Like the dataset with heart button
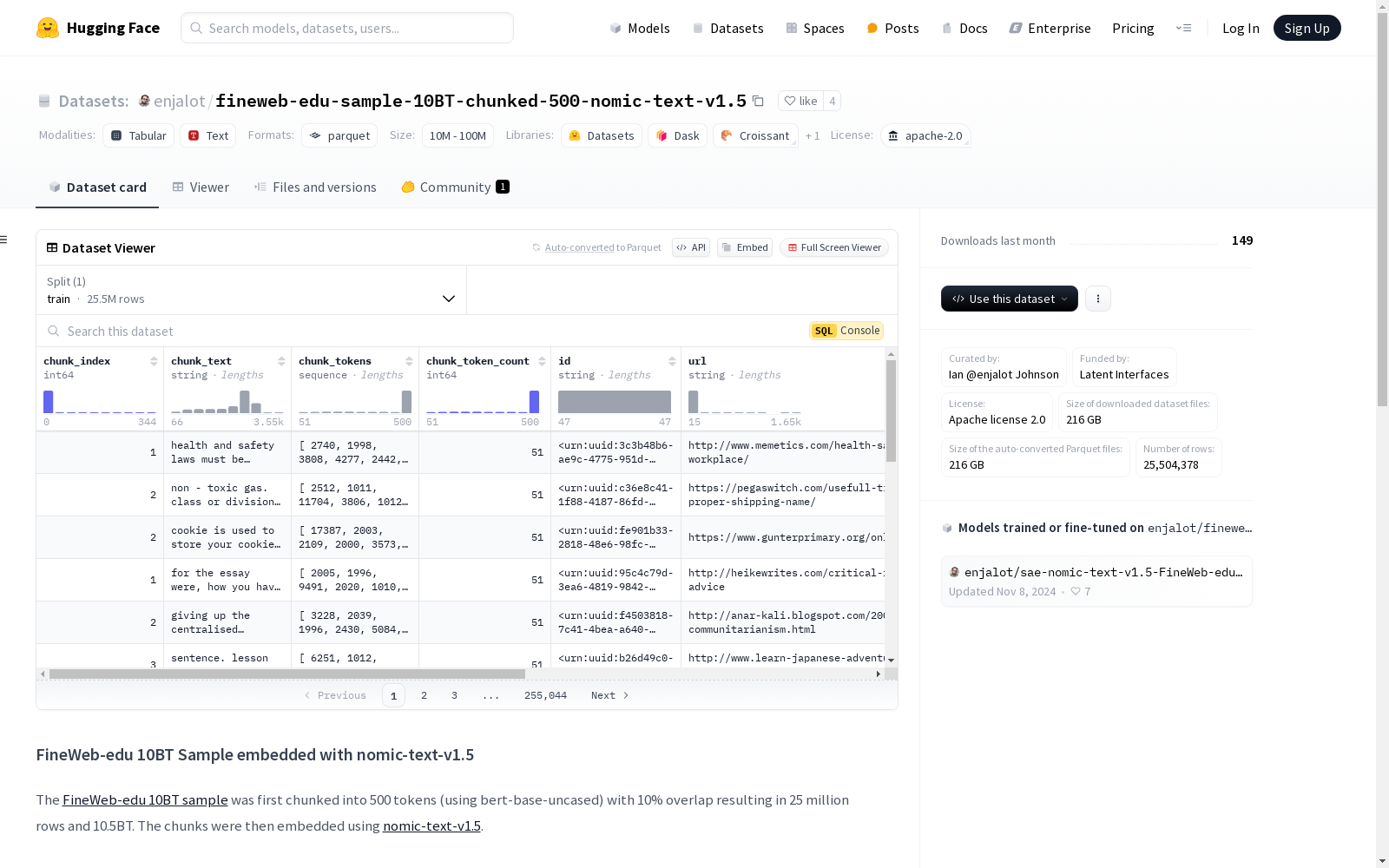 point(800,101)
